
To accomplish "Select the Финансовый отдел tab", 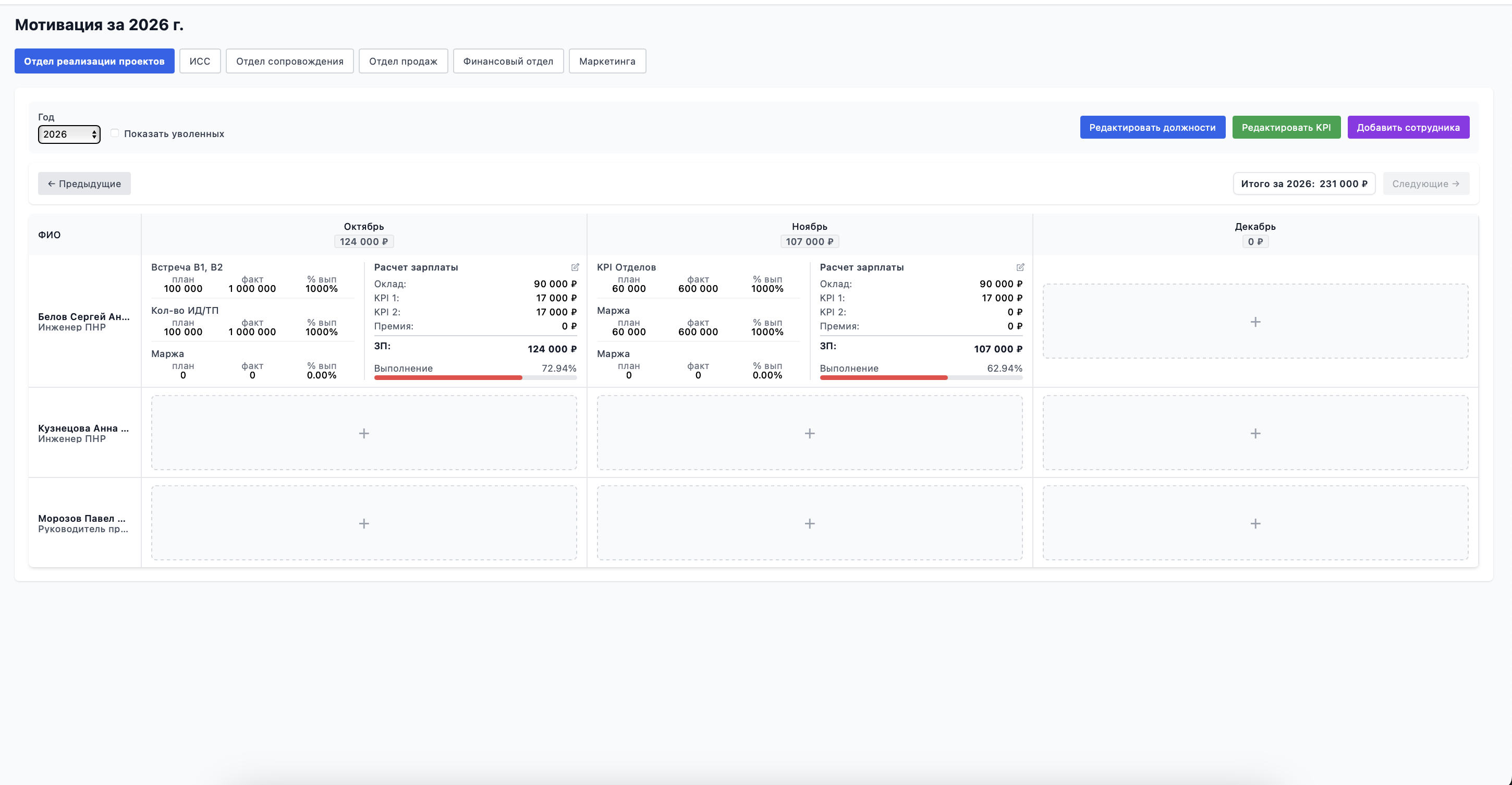I will [508, 61].
